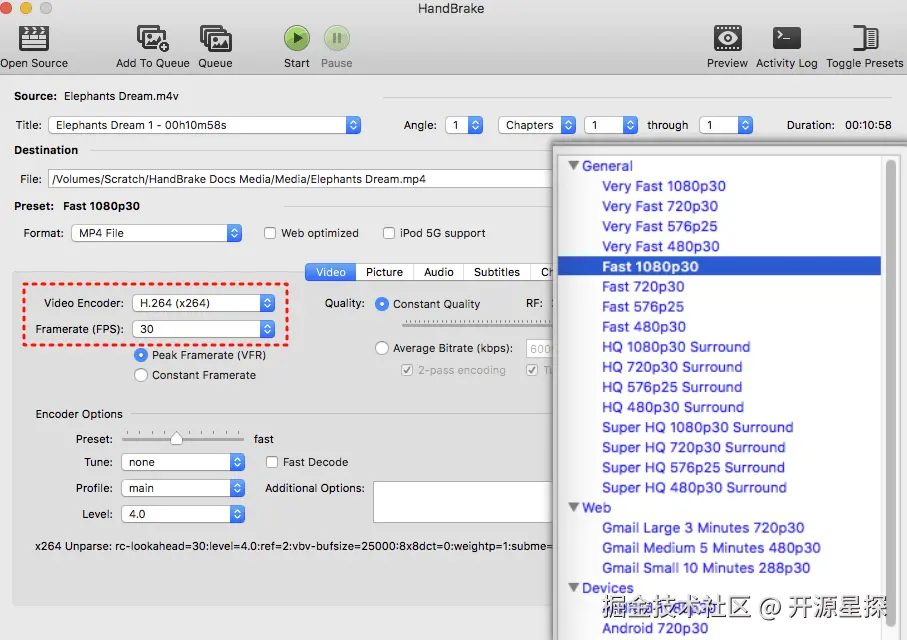Select the Very Fast 576p25 preset
Screen dimensions: 907x640
point(659,227)
